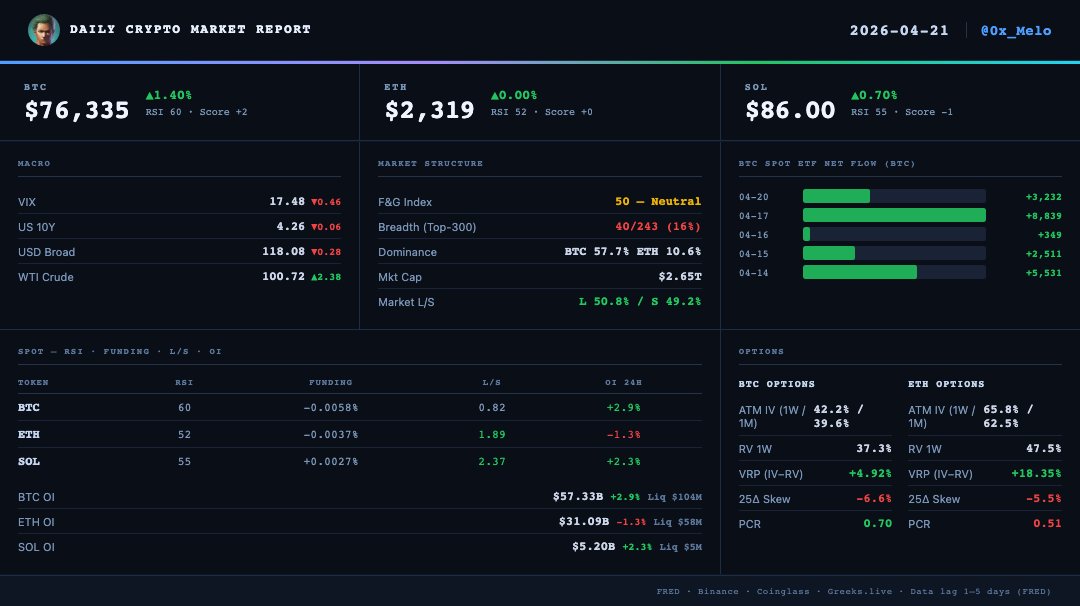The image size is (1080, 606).
Task: Click the ETH PCR value 0.51
Action: click(x=1047, y=523)
